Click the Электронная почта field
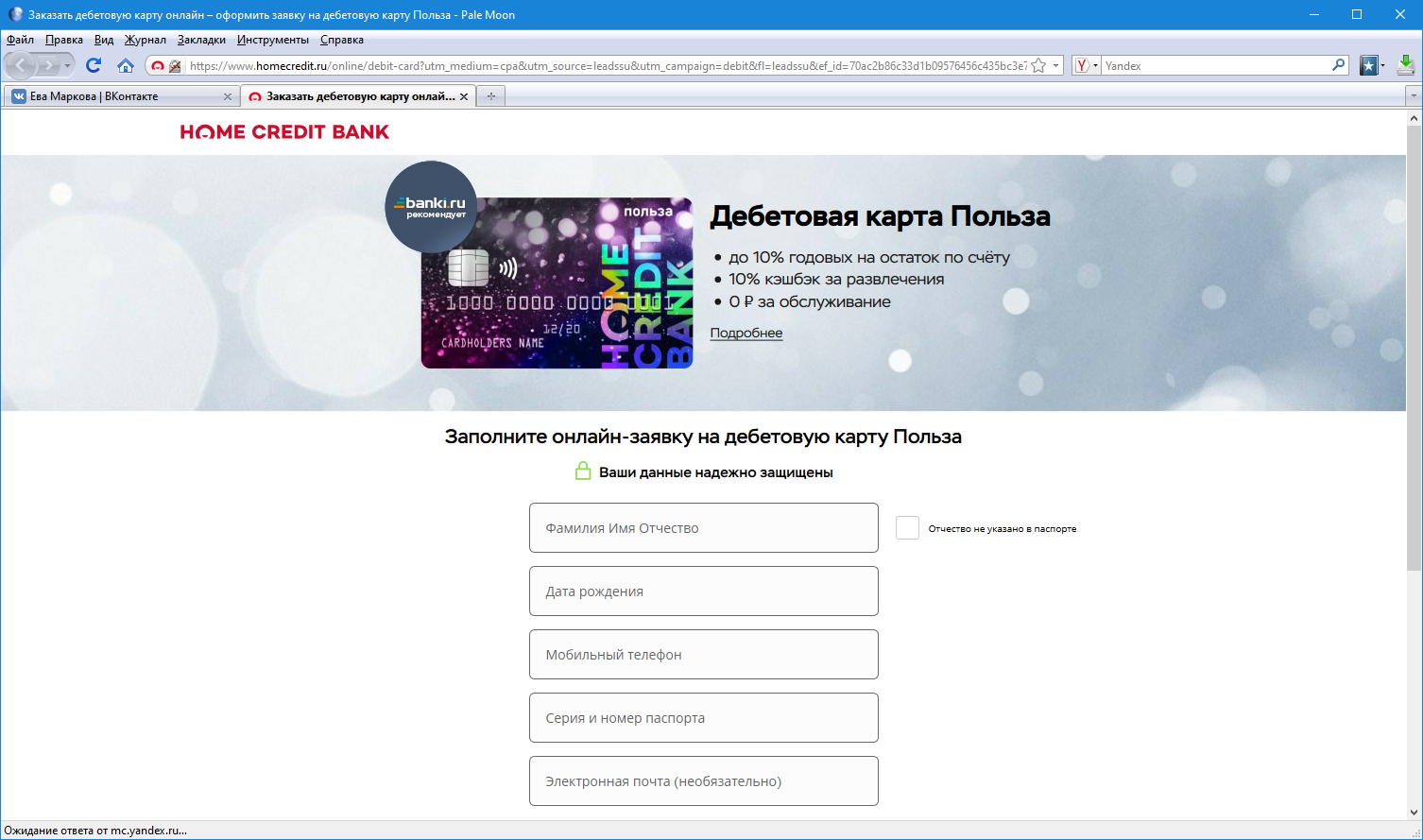This screenshot has width=1423, height=840. [x=704, y=780]
